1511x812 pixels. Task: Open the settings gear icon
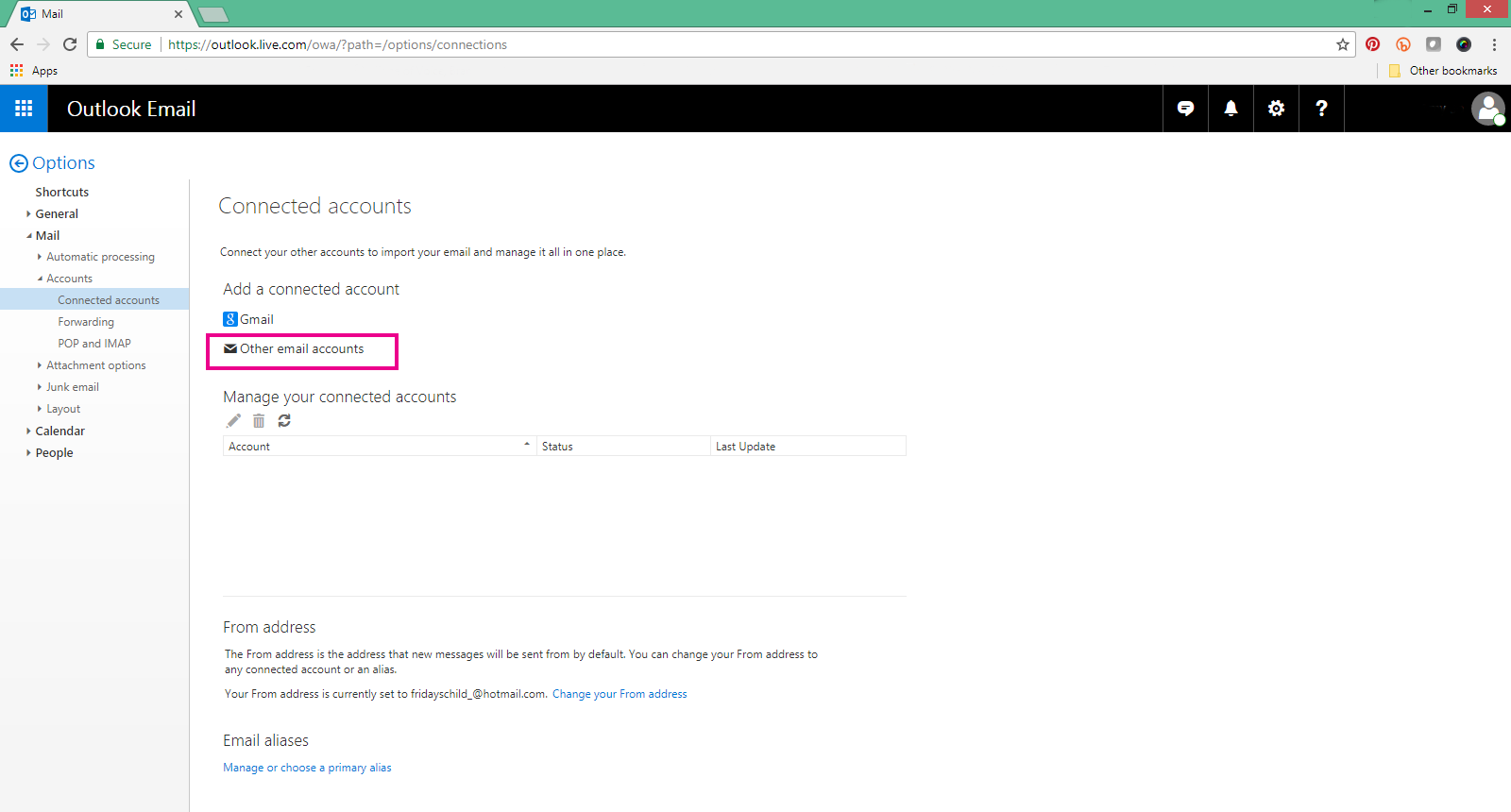[x=1276, y=109]
